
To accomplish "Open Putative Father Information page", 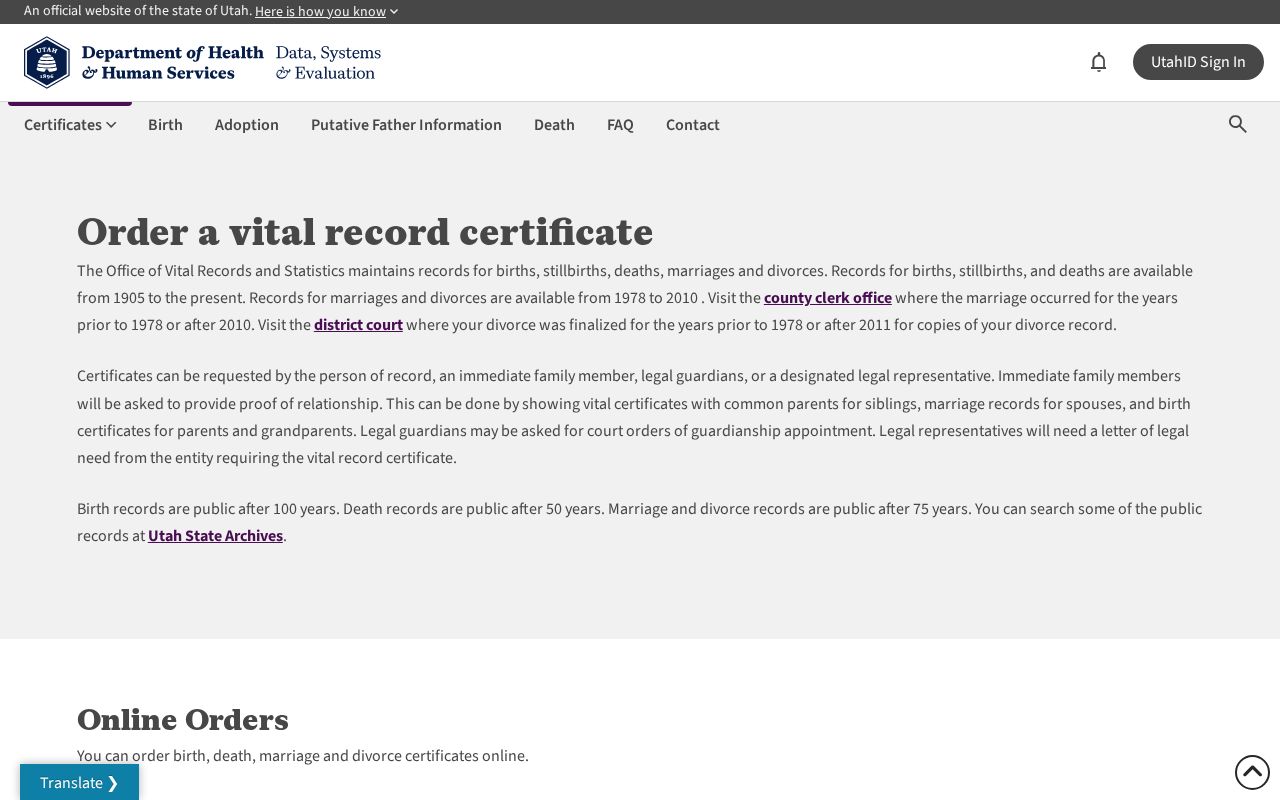I will pos(406,124).
